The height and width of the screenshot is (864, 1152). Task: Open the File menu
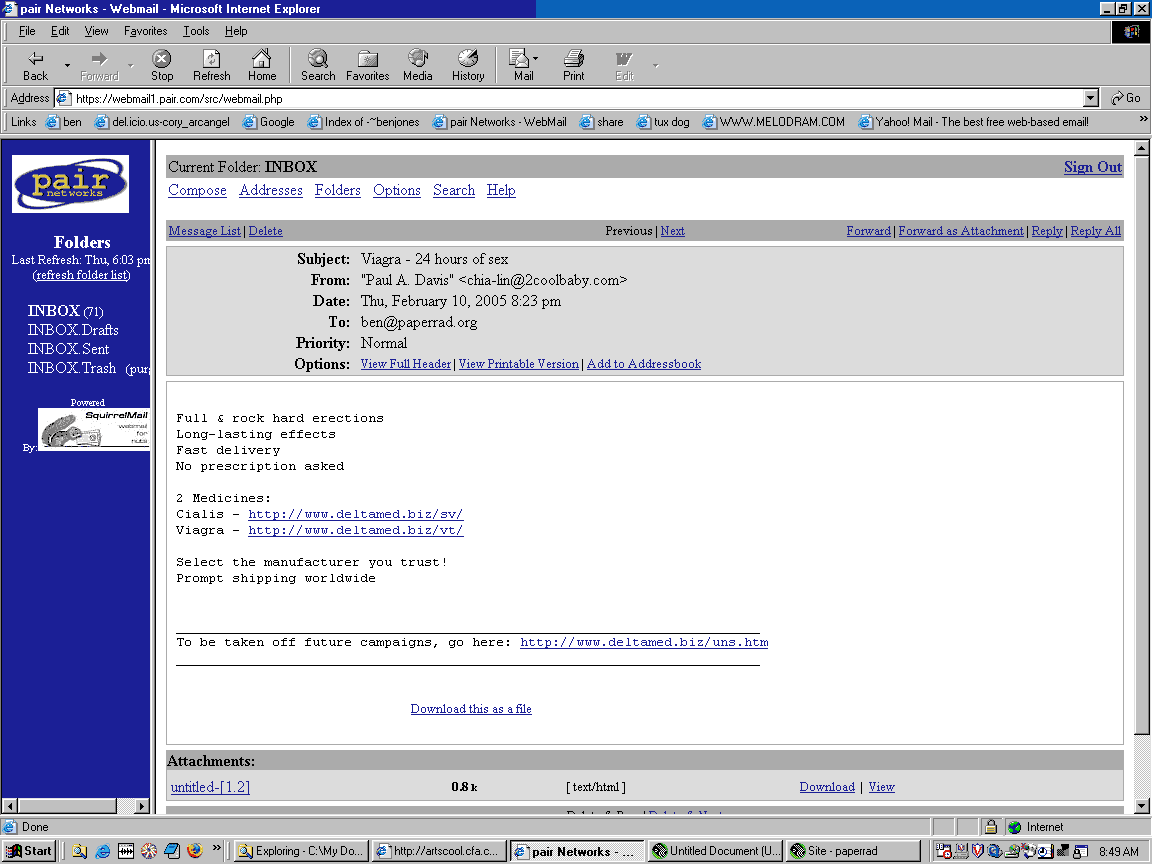pos(26,31)
